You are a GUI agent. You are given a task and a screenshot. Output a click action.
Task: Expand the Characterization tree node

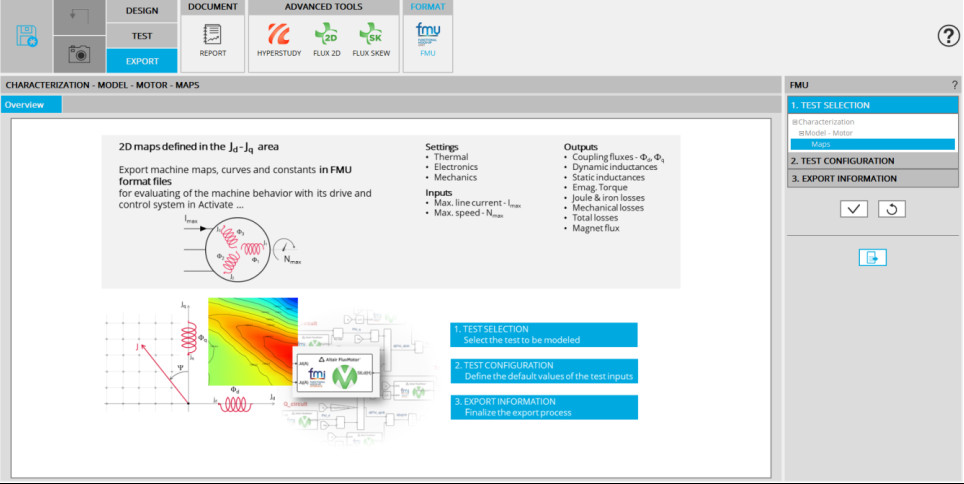click(794, 122)
